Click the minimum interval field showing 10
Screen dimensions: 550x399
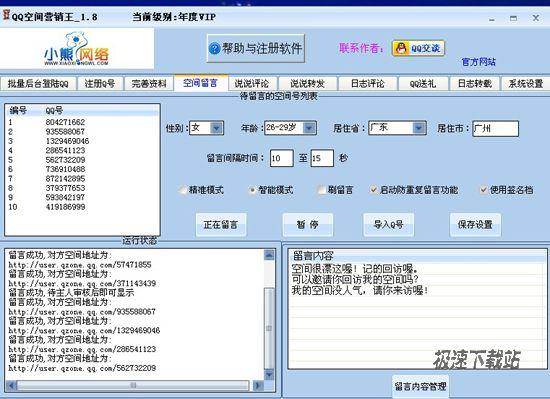click(x=281, y=158)
